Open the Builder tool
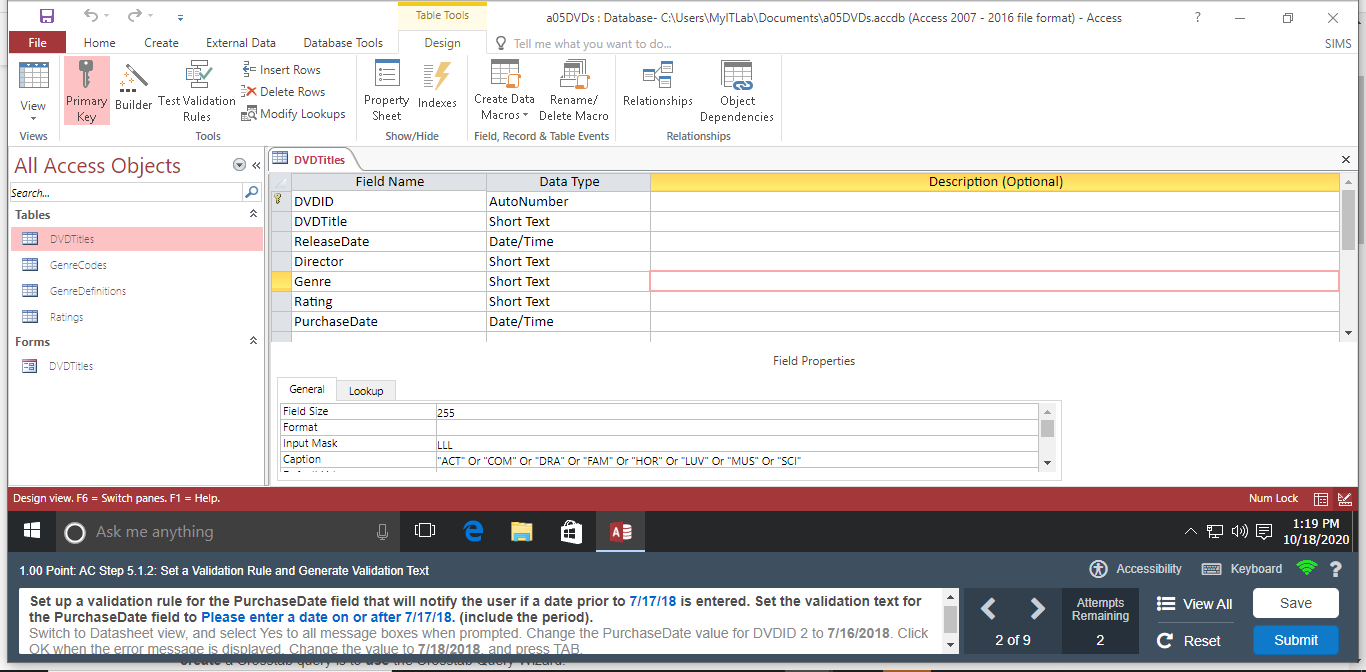The height and width of the screenshot is (672, 1366). [133, 90]
